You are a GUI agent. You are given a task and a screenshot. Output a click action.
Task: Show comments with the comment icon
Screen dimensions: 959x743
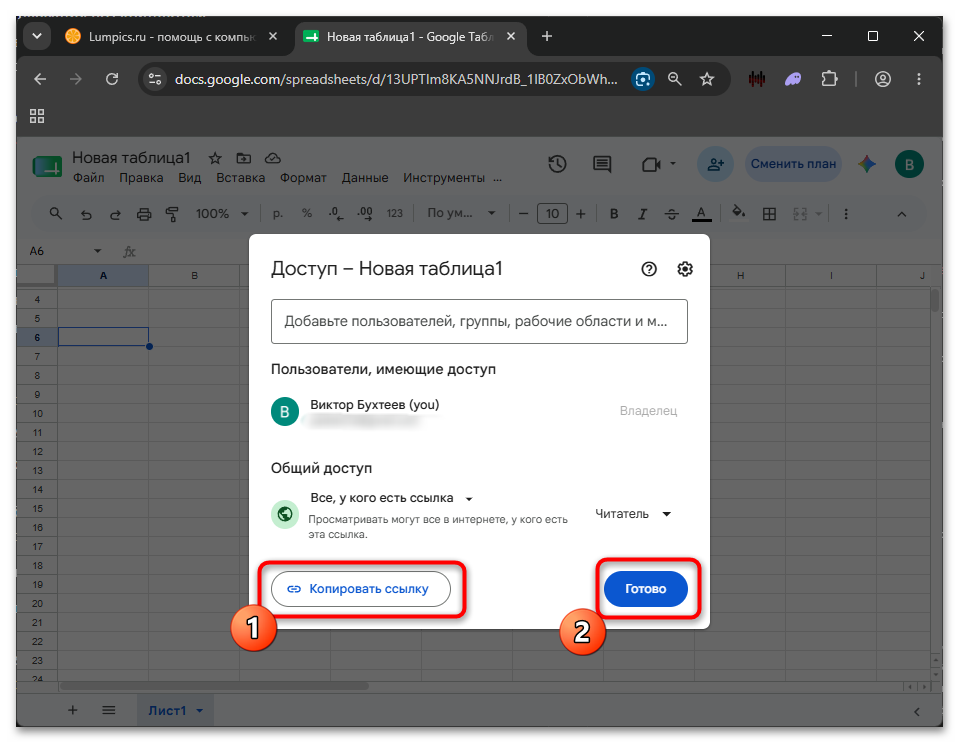[602, 164]
